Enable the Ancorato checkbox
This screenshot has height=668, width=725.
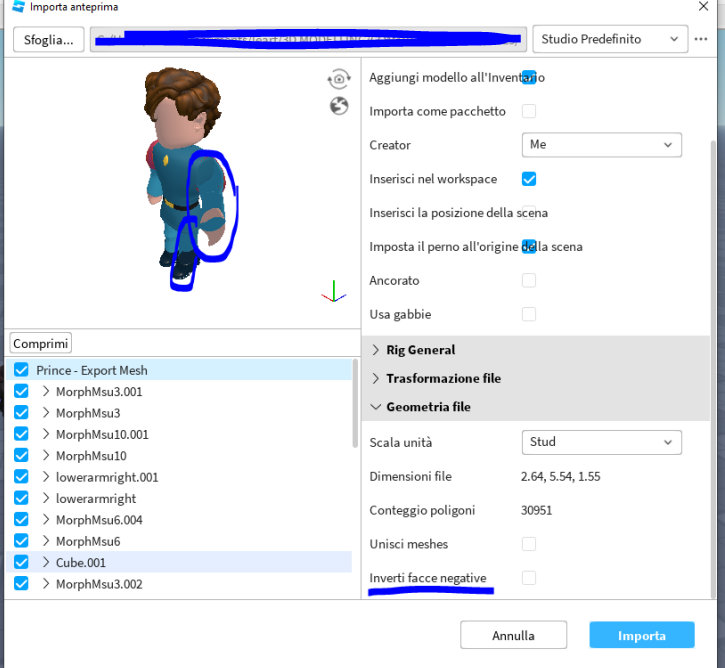529,280
